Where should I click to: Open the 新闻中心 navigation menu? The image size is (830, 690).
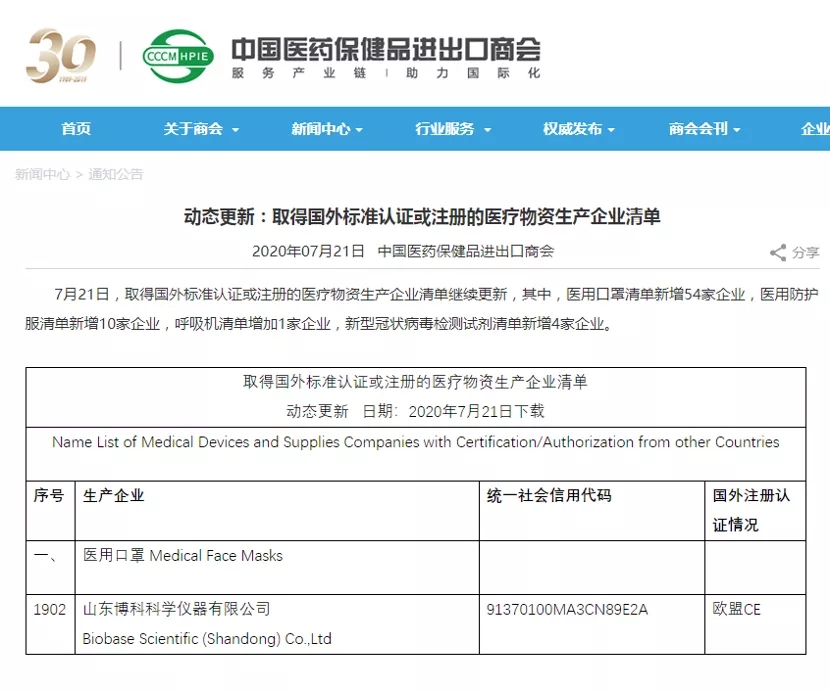click(x=320, y=128)
